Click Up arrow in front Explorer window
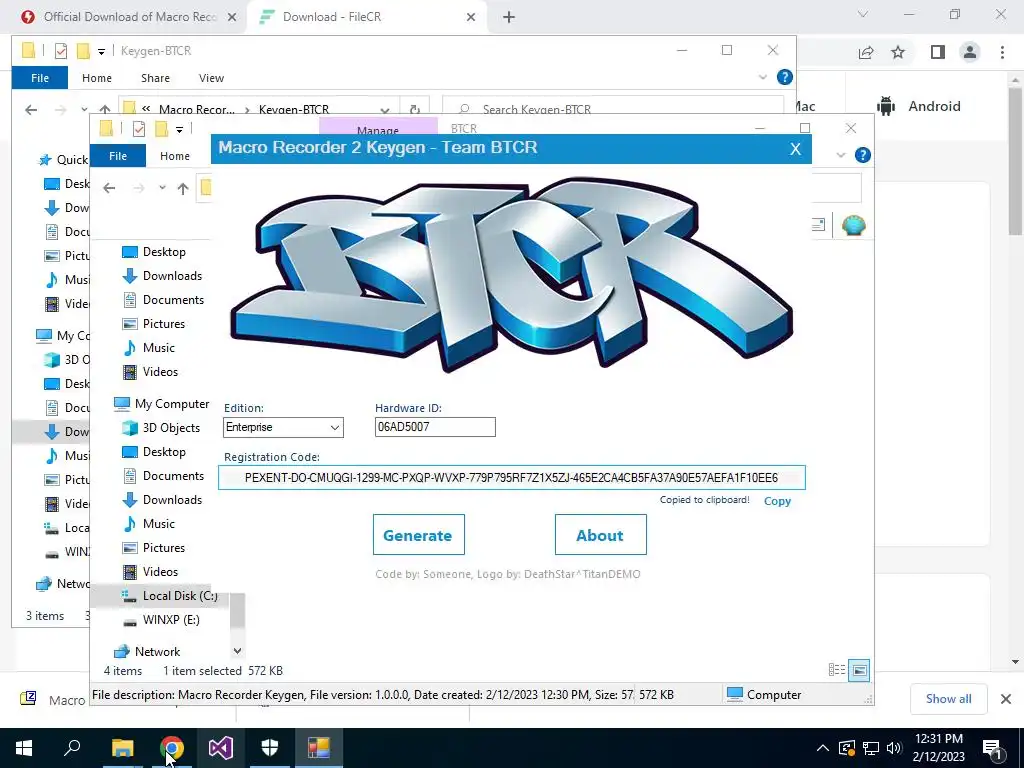This screenshot has height=768, width=1024. coord(183,188)
